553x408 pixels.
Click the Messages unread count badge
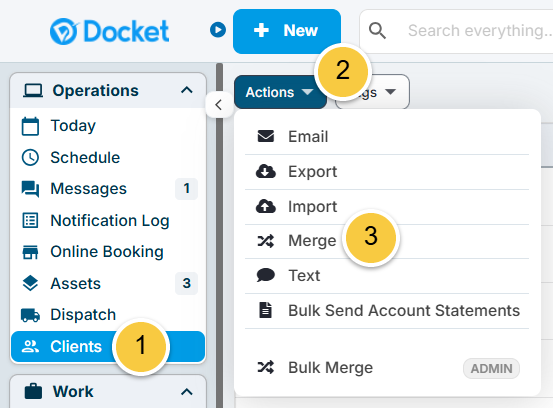pos(186,189)
